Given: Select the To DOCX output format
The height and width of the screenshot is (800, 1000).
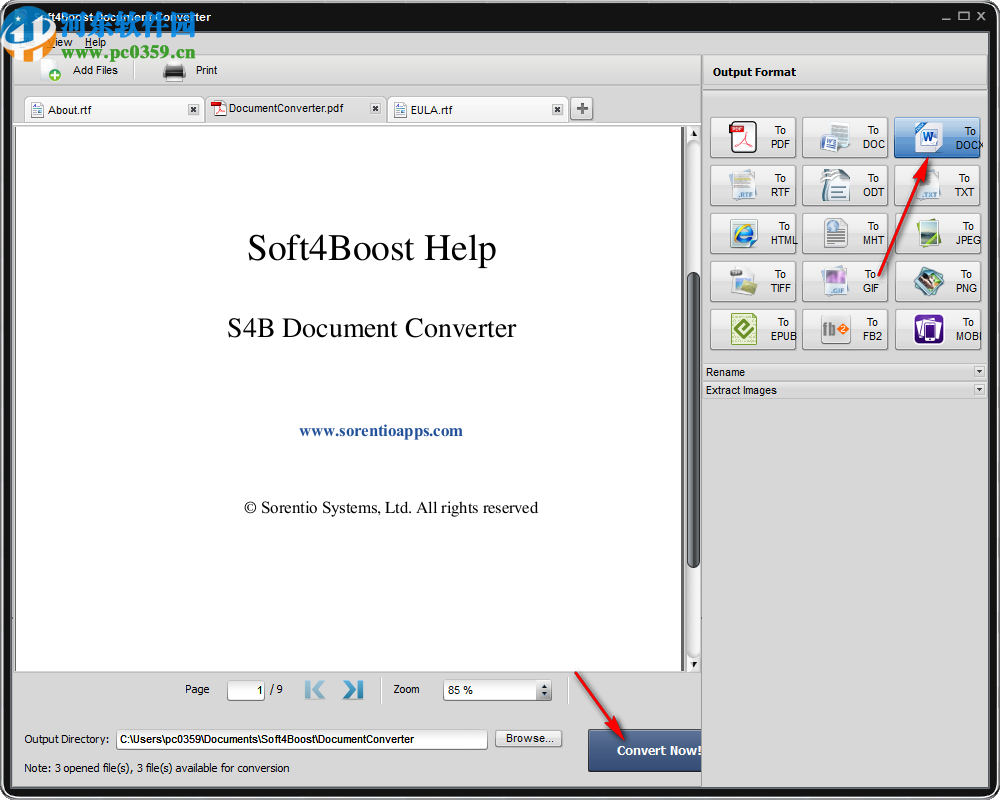Looking at the screenshot, I should 937,137.
